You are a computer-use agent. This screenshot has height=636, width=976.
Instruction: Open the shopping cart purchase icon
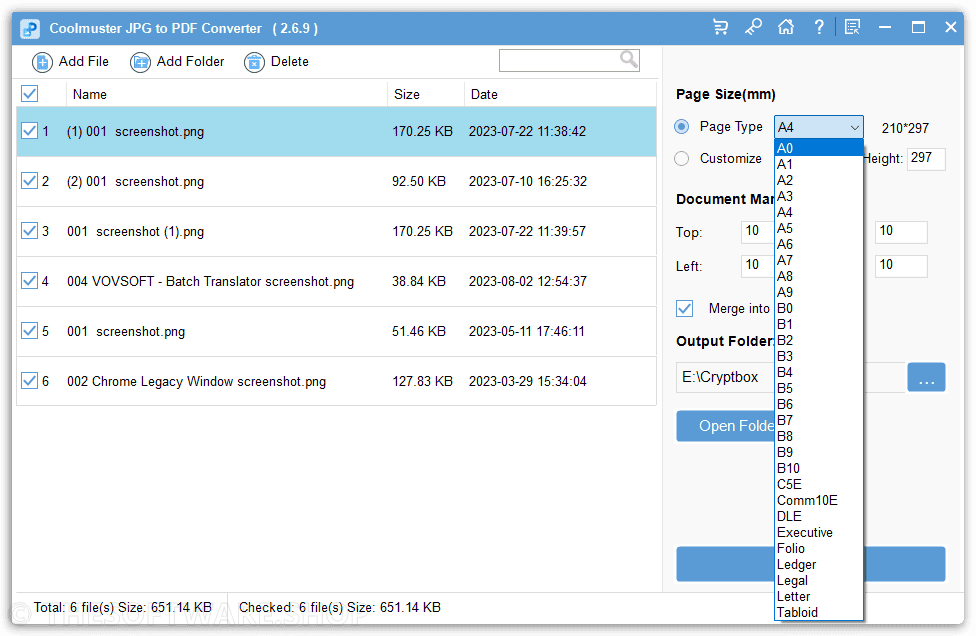point(720,27)
